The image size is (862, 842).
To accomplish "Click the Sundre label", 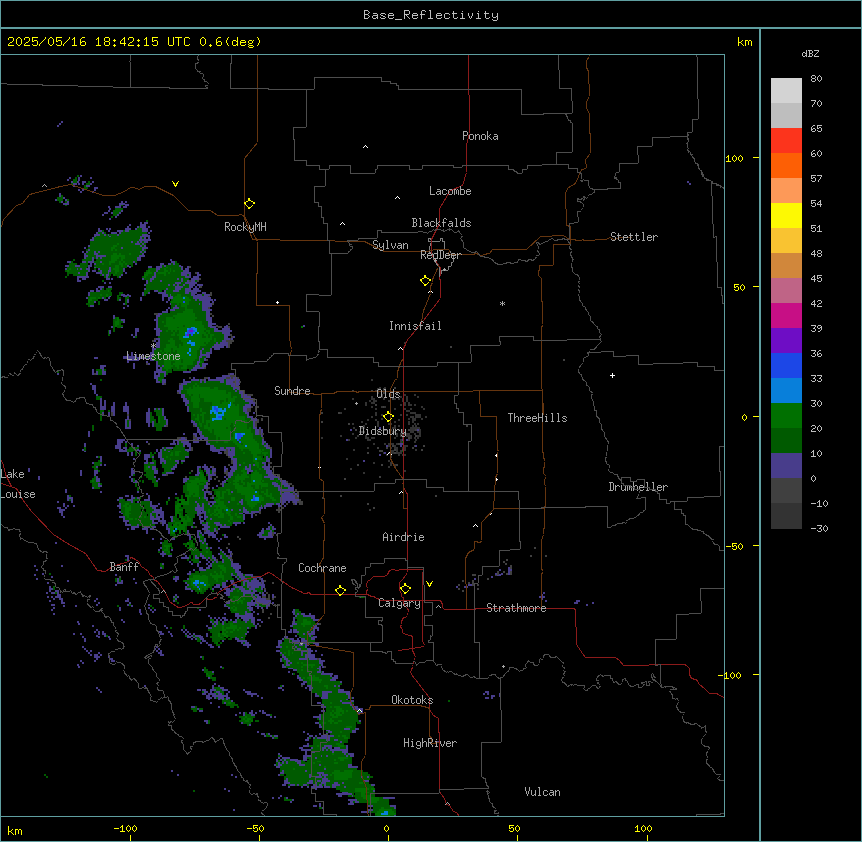I will point(292,391).
